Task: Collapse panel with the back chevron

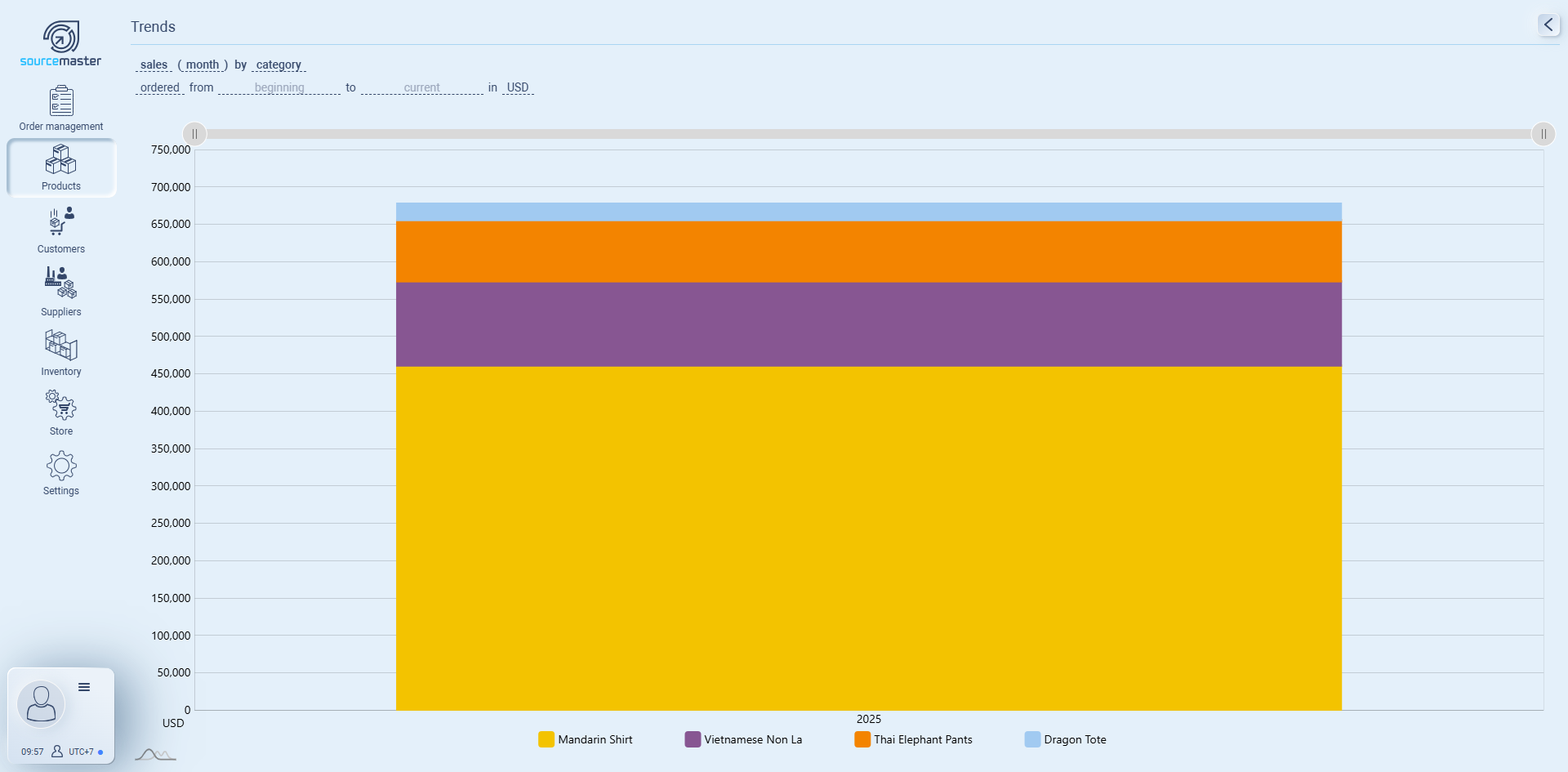Action: tap(1548, 25)
